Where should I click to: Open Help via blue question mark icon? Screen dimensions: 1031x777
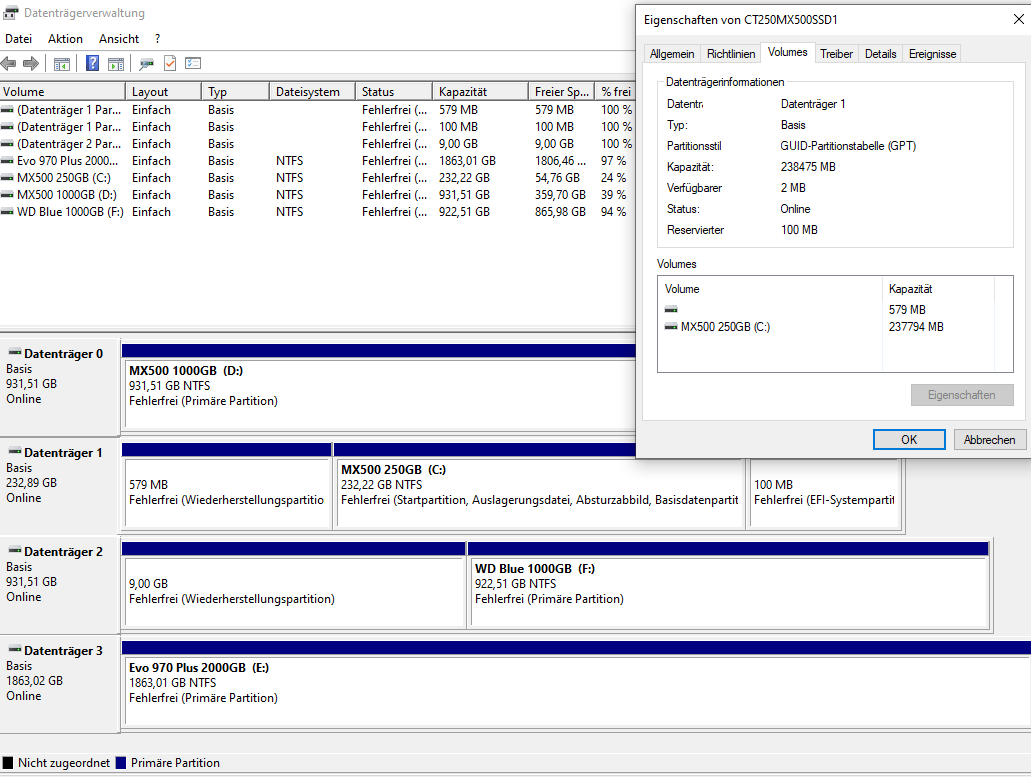93,63
